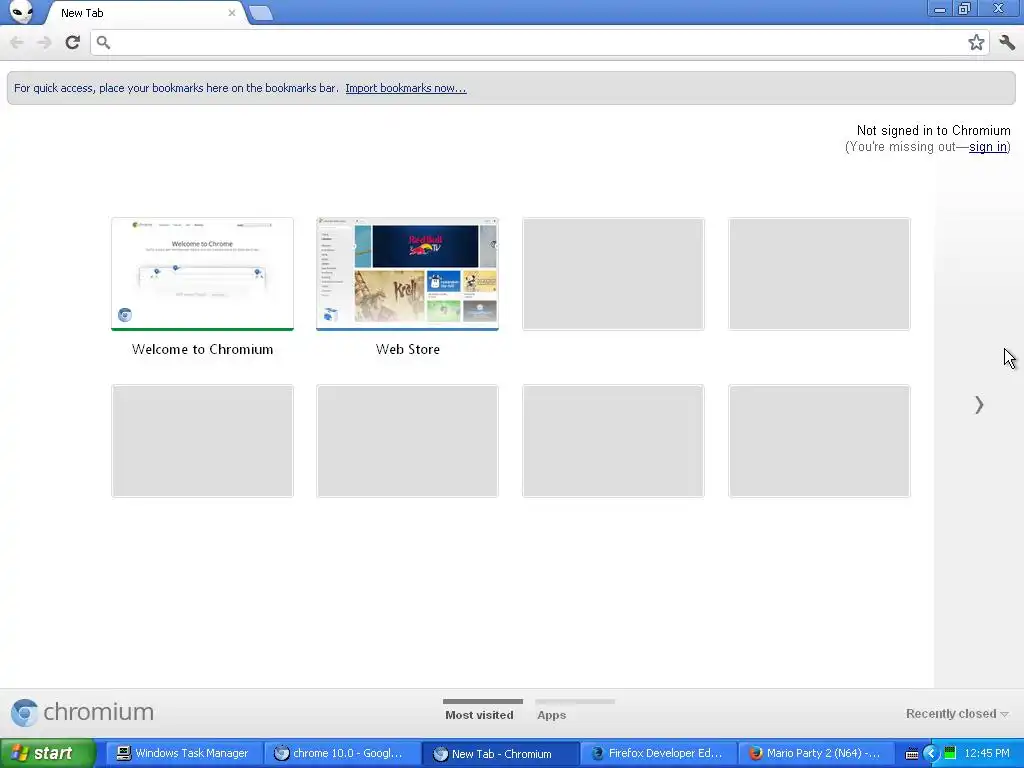This screenshot has width=1024, height=768.
Task: Go to next page with right chevron
Action: pyautogui.click(x=978, y=405)
